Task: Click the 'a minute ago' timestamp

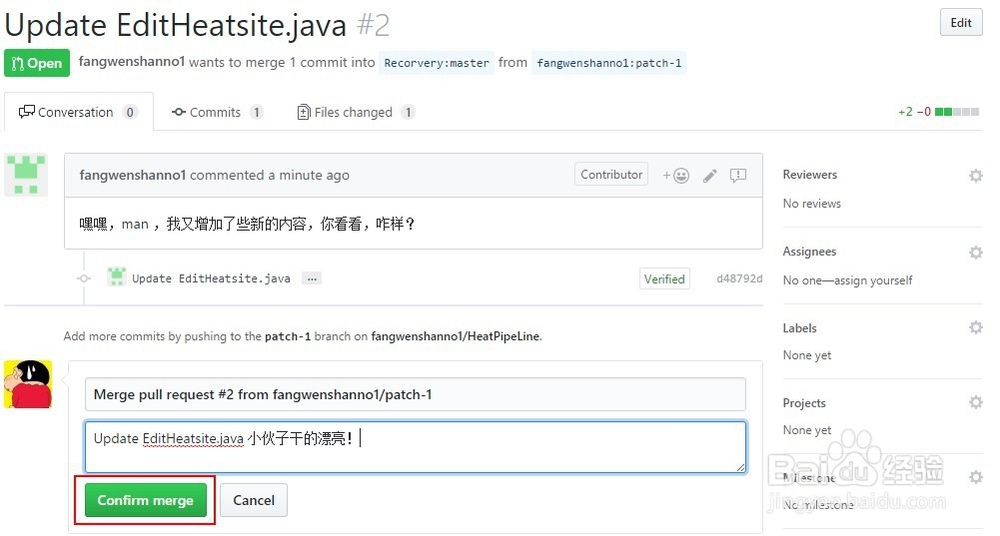Action: pyautogui.click(x=309, y=175)
